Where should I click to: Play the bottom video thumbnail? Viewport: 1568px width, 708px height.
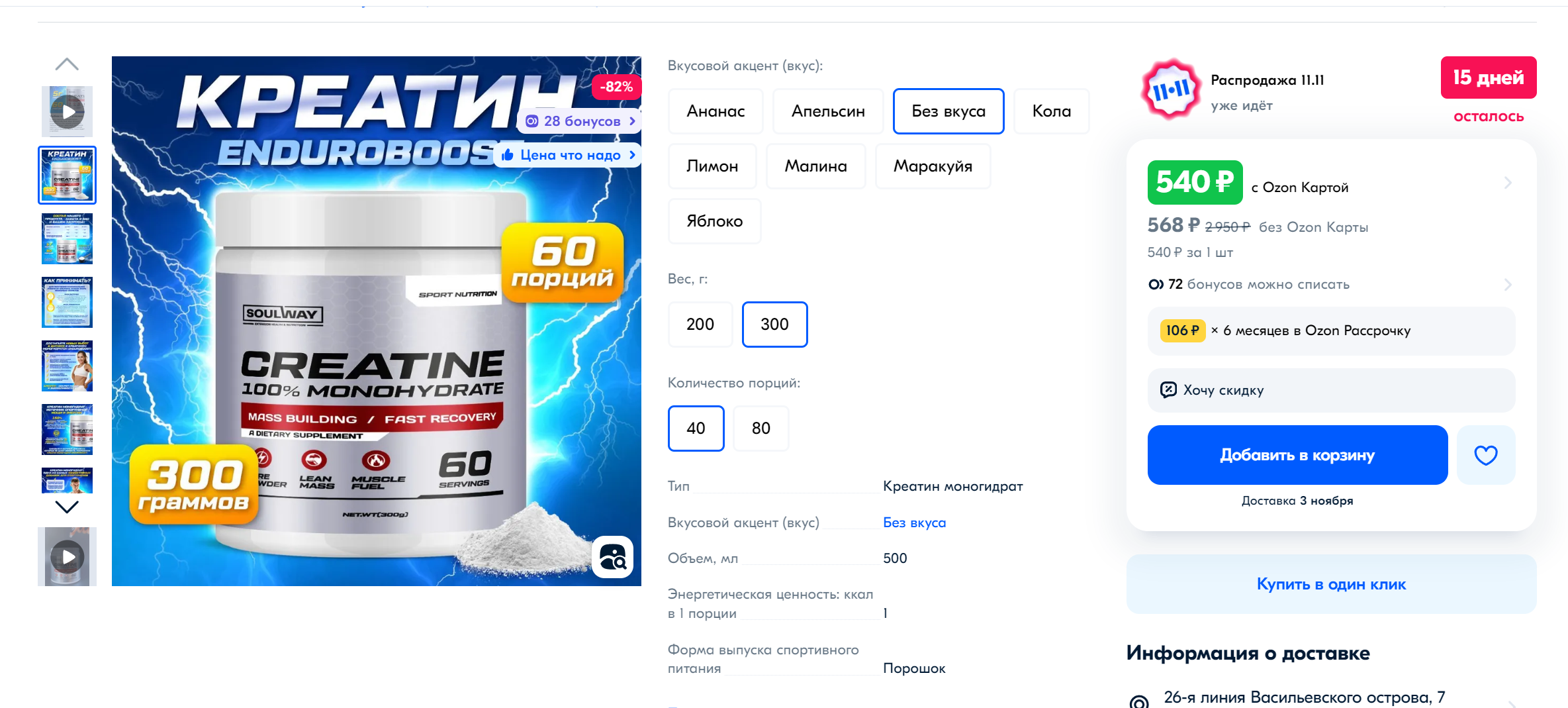(x=67, y=556)
